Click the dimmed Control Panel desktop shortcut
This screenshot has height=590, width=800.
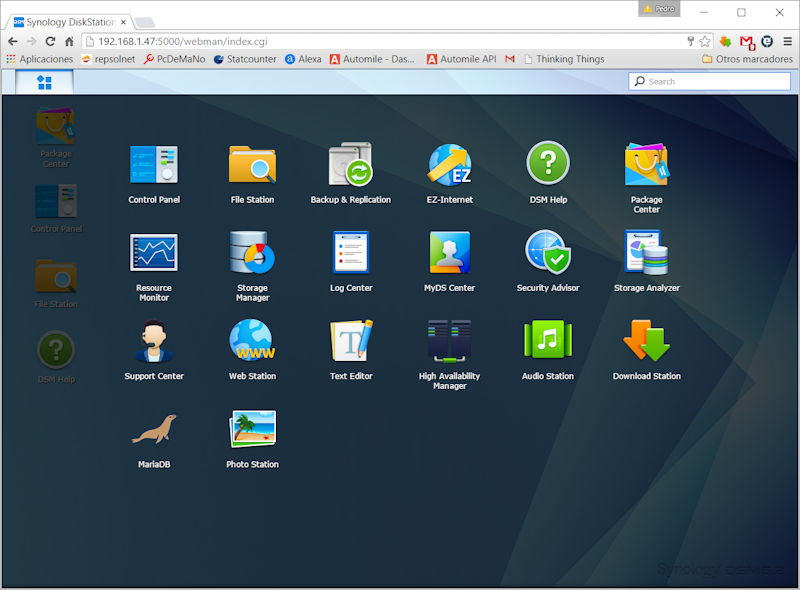tap(56, 209)
